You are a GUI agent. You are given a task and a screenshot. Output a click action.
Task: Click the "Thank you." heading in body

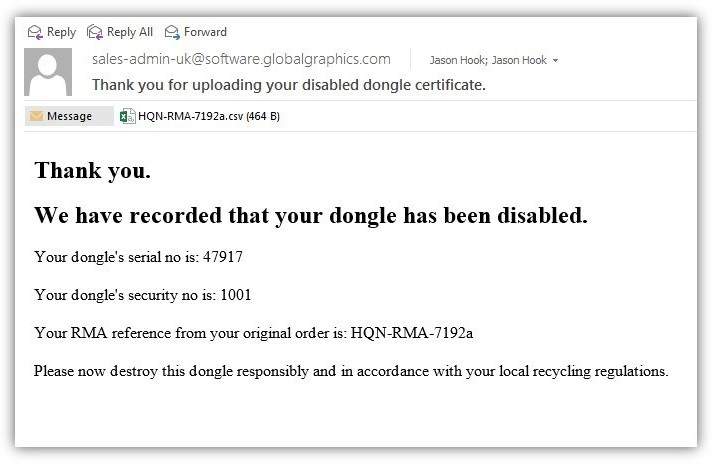(92, 170)
